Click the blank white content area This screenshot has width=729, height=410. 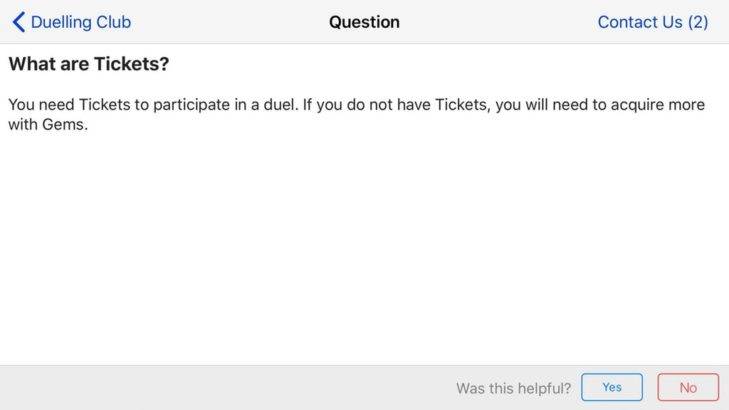tap(364, 250)
